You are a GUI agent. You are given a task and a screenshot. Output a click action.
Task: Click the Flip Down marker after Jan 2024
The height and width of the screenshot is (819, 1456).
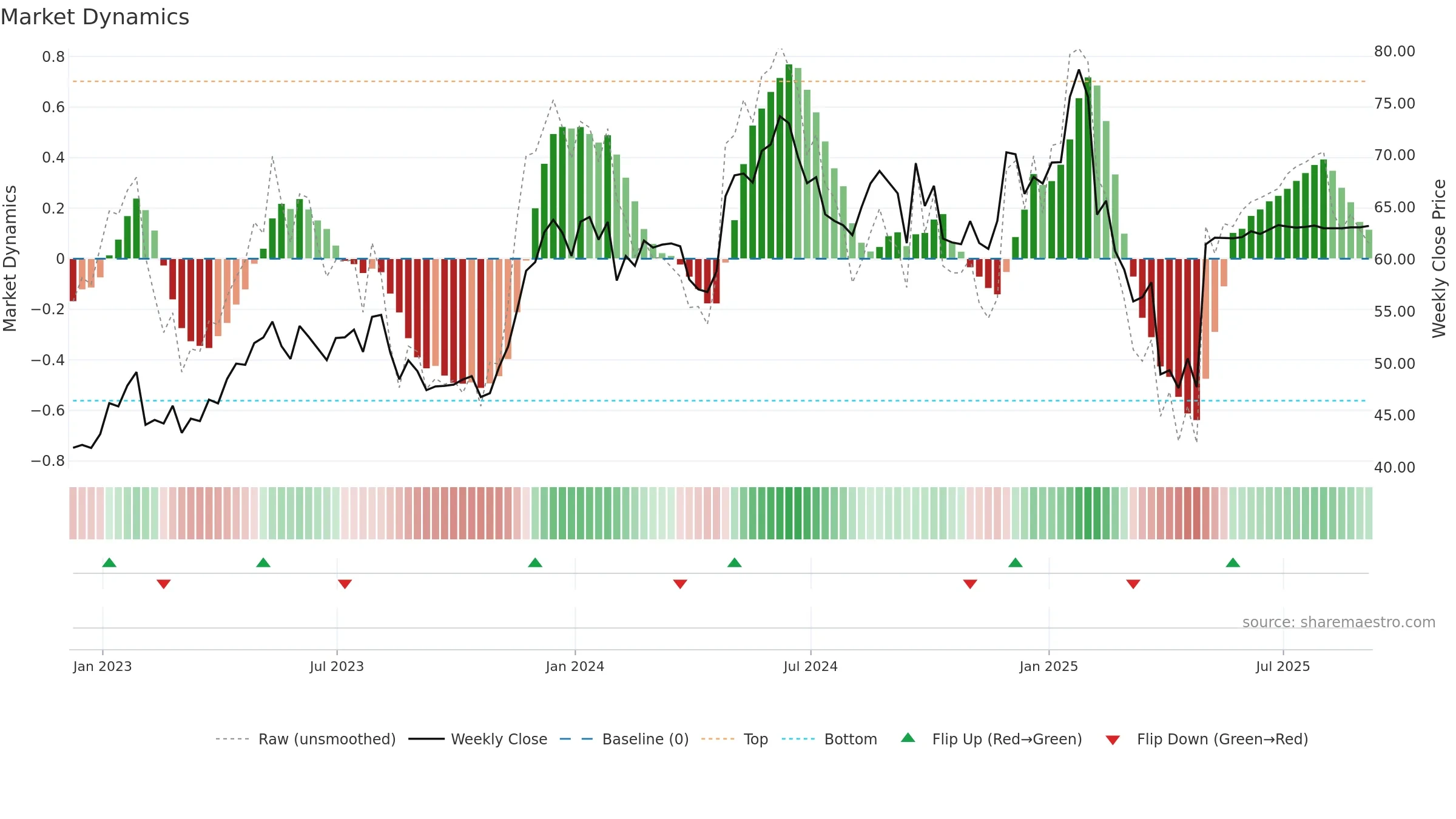[680, 584]
